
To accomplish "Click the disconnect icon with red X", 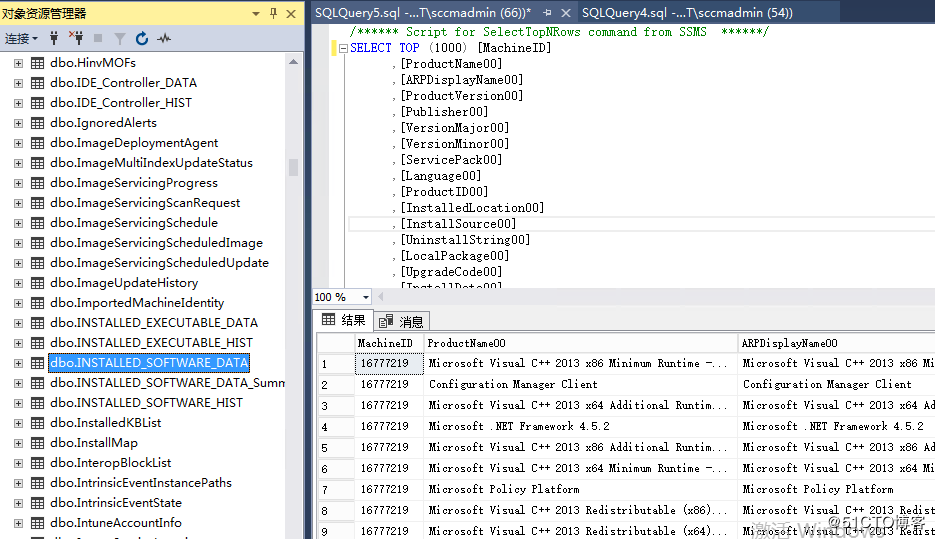I will (x=76, y=38).
